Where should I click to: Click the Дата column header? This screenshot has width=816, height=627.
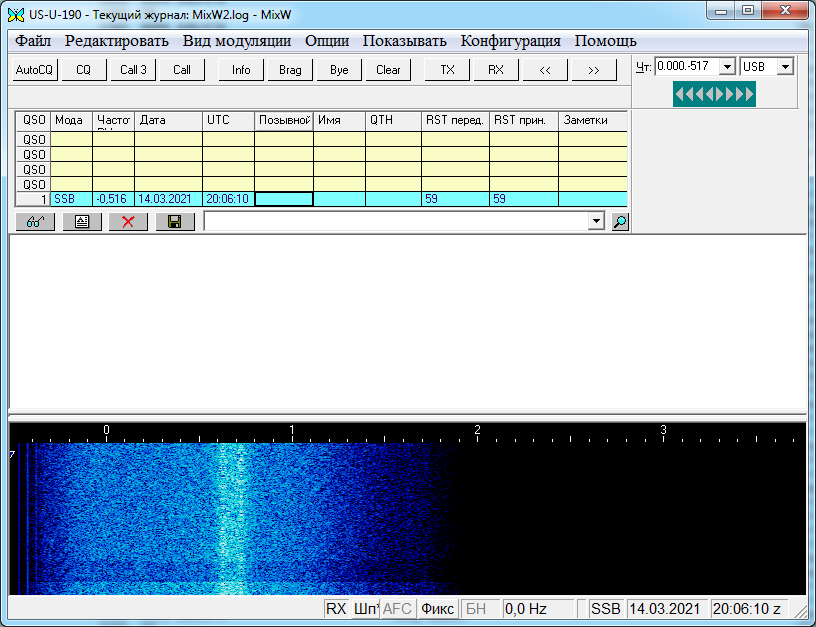coord(168,120)
